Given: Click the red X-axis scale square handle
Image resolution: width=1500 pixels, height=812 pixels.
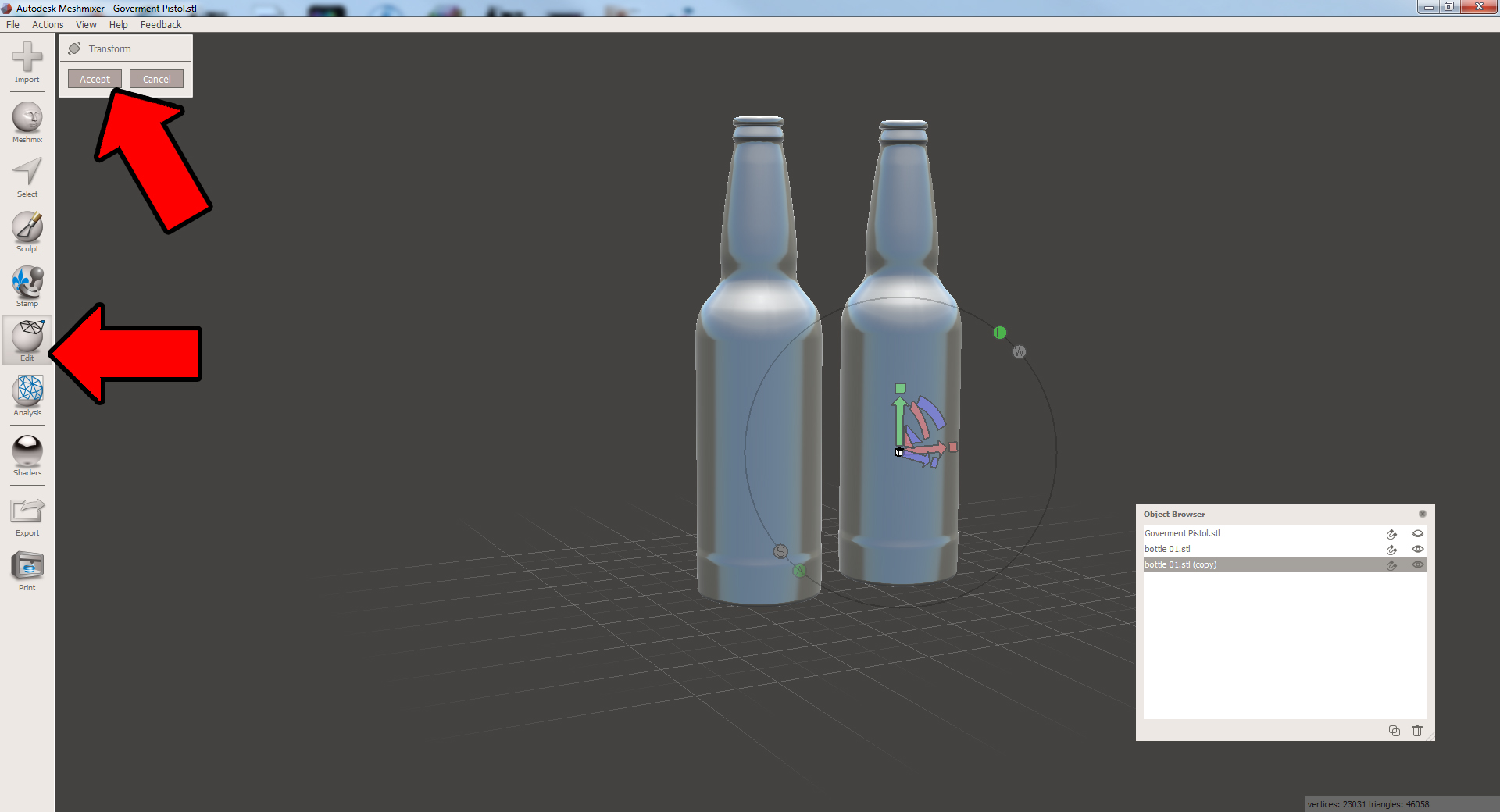Looking at the screenshot, I should (953, 447).
